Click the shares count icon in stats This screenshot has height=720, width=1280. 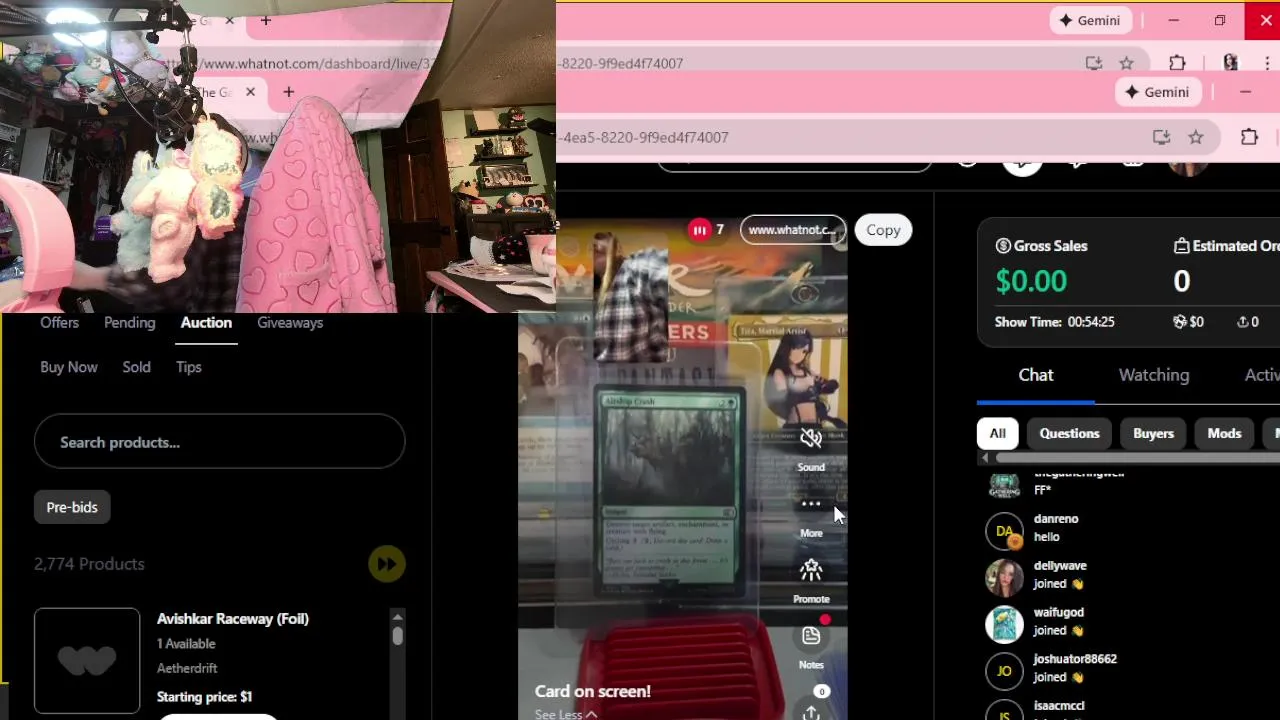point(1242,322)
